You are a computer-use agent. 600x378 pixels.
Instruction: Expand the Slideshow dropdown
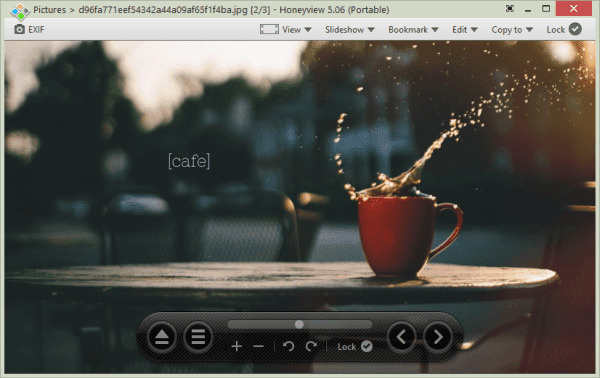pos(350,30)
